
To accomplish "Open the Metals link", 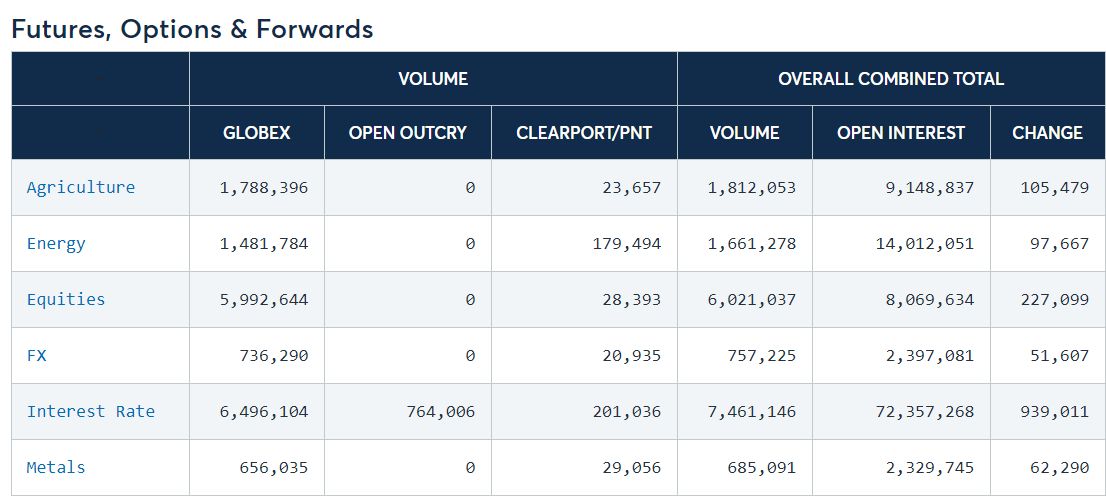I will click(x=56, y=467).
